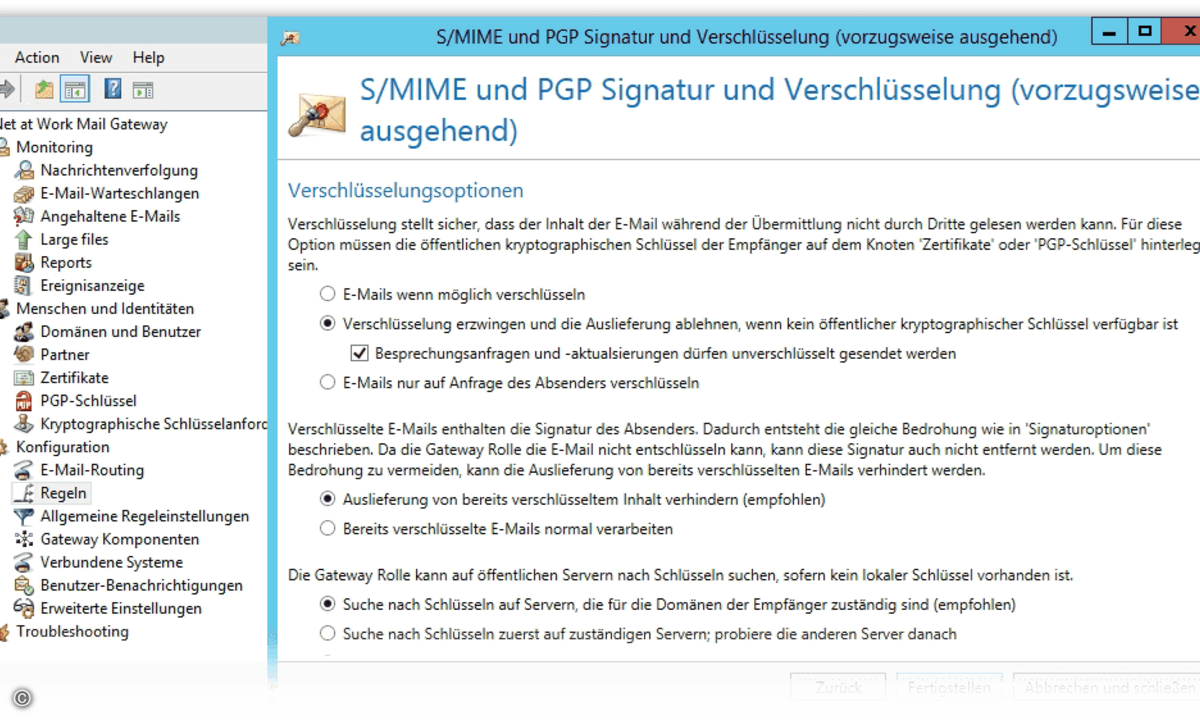Image resolution: width=1200 pixels, height=720 pixels.
Task: Click the Verbundene Systeme icon
Action: 24,562
